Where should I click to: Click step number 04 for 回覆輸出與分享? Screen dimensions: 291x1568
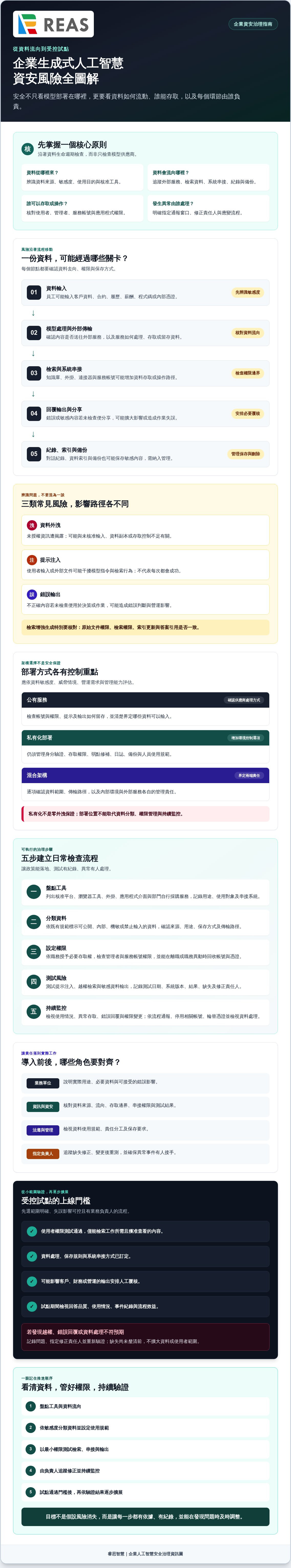(33, 413)
